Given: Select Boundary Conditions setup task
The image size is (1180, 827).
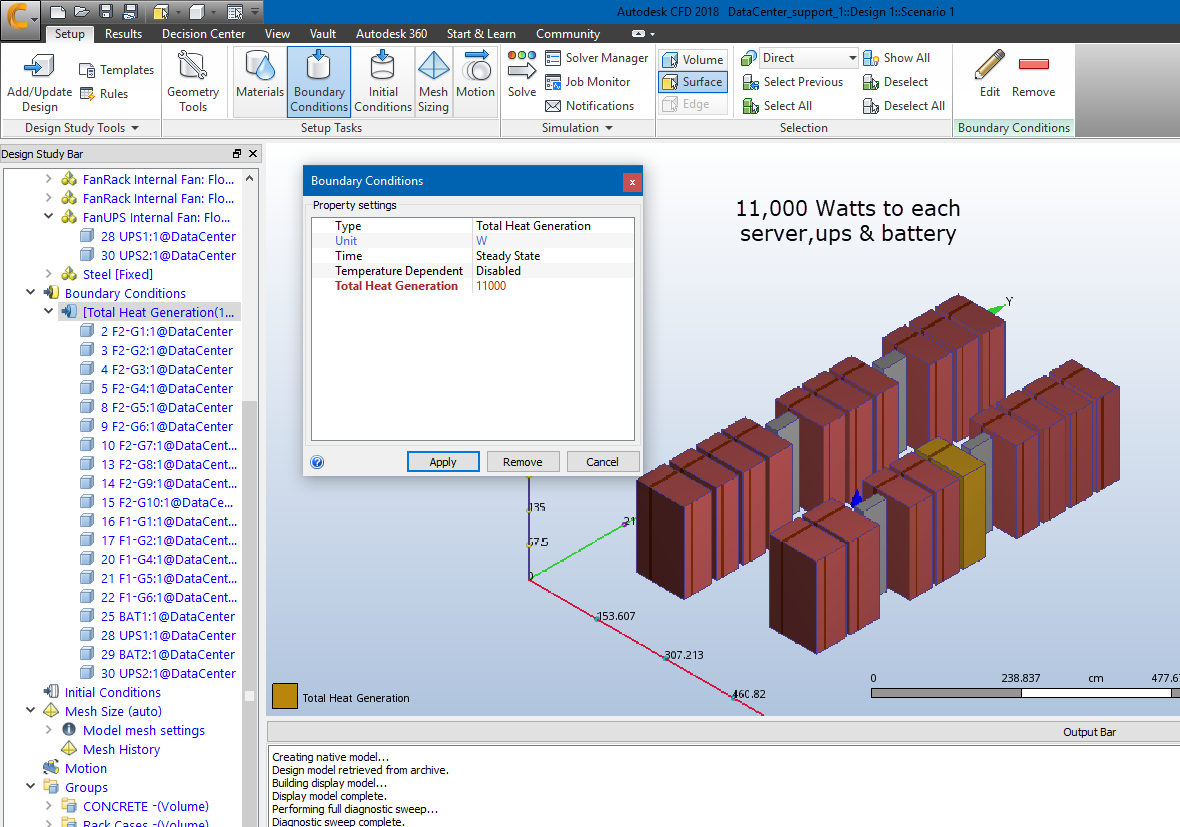Looking at the screenshot, I should click(319, 81).
